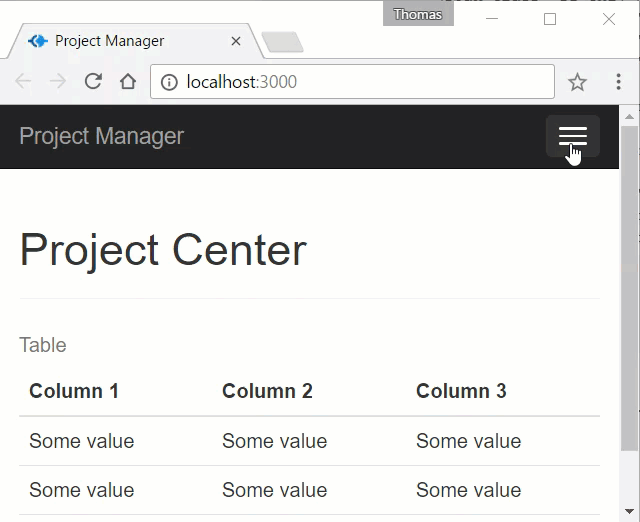
Task: Click the Column 3 table header
Action: (461, 391)
